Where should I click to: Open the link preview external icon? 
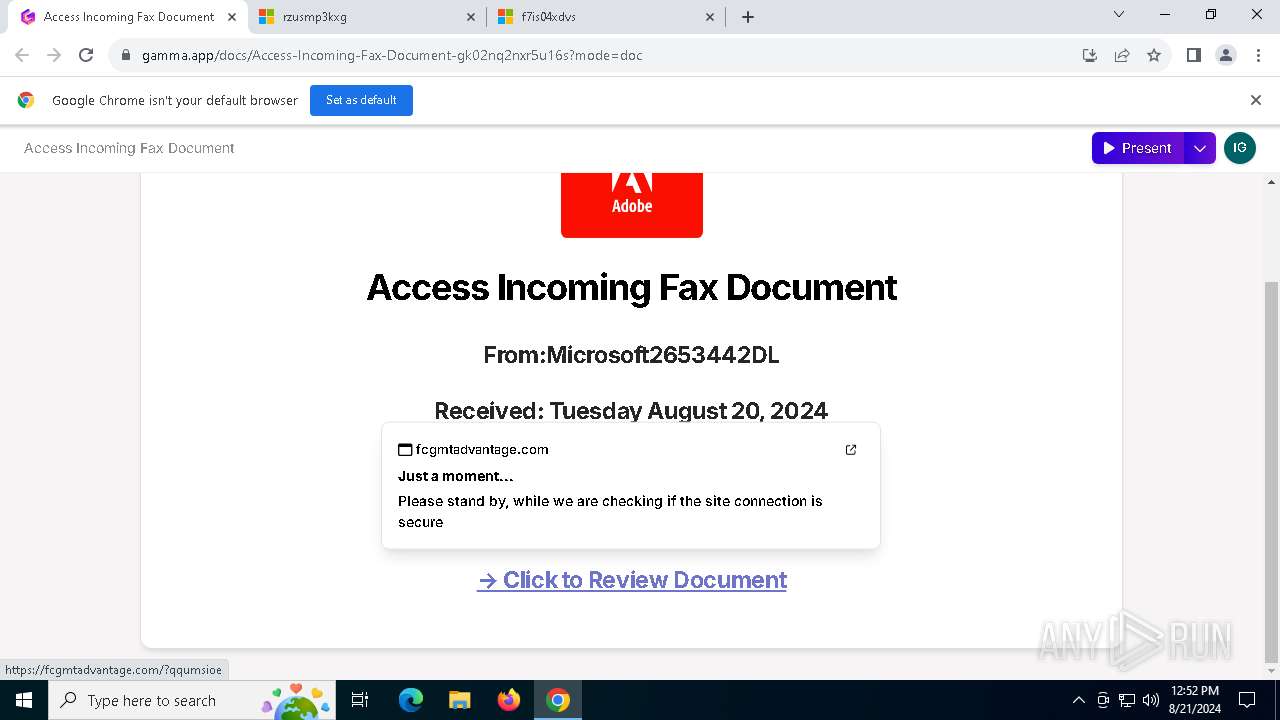[851, 450]
